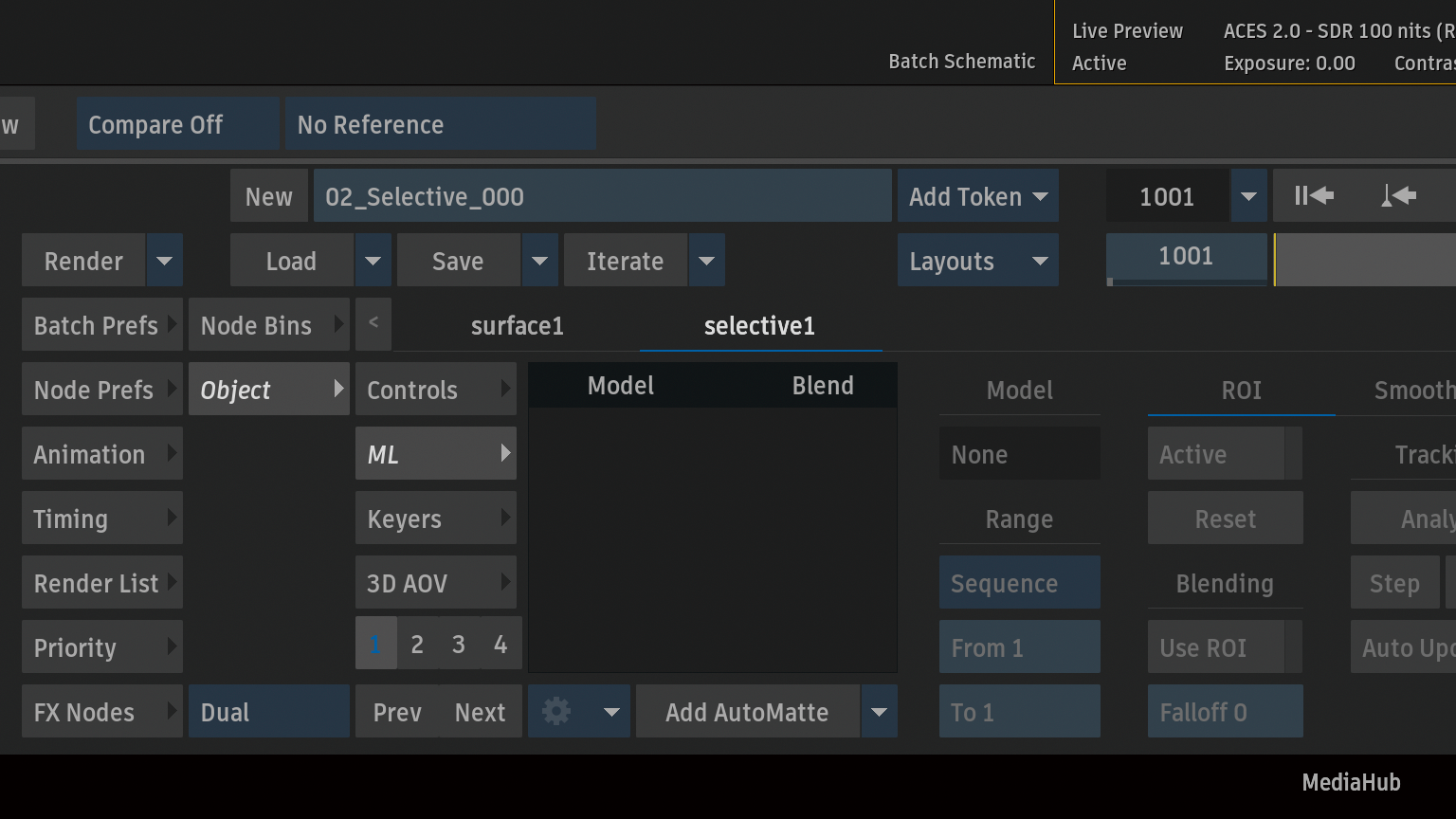Click the Falloff 0 numeric field
The image size is (1456, 819).
coord(1225,712)
